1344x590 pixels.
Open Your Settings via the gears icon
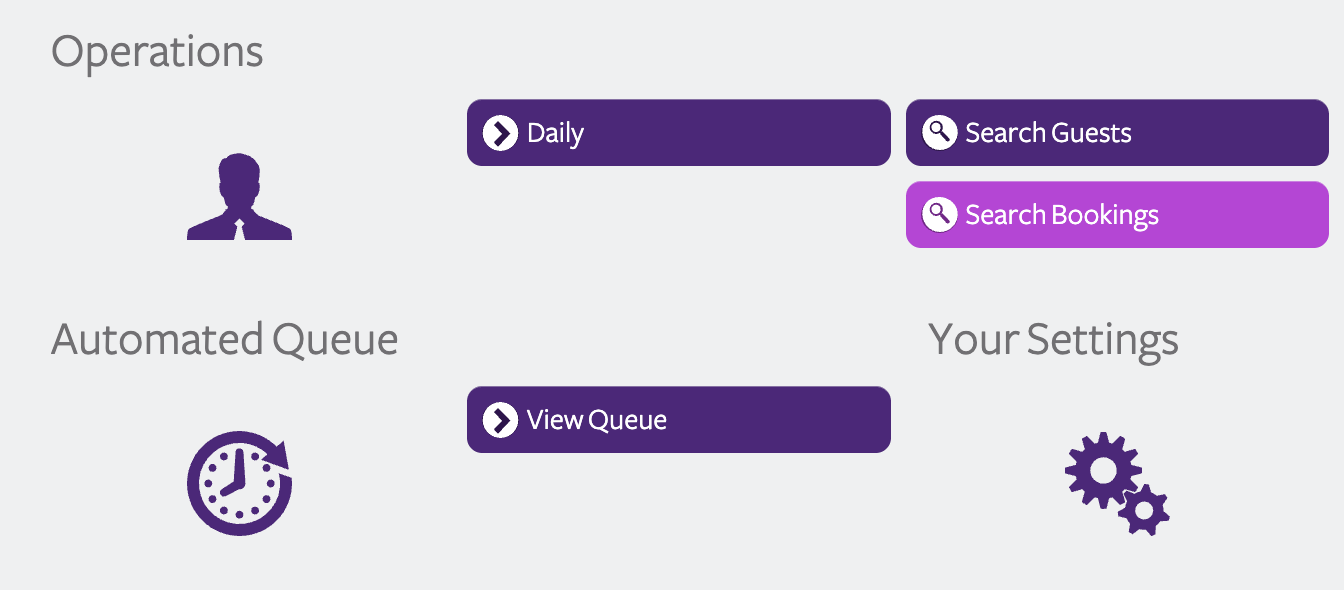tap(1117, 484)
